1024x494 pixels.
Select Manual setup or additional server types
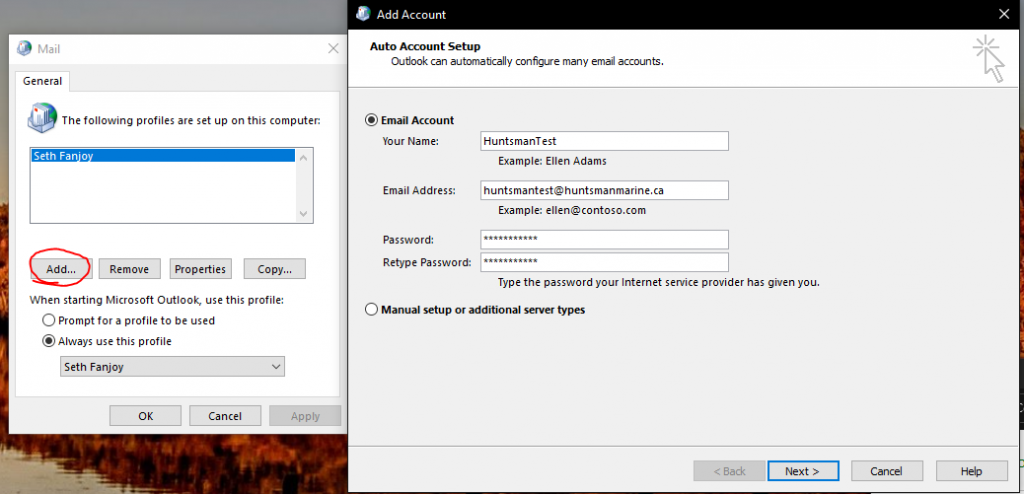point(372,310)
